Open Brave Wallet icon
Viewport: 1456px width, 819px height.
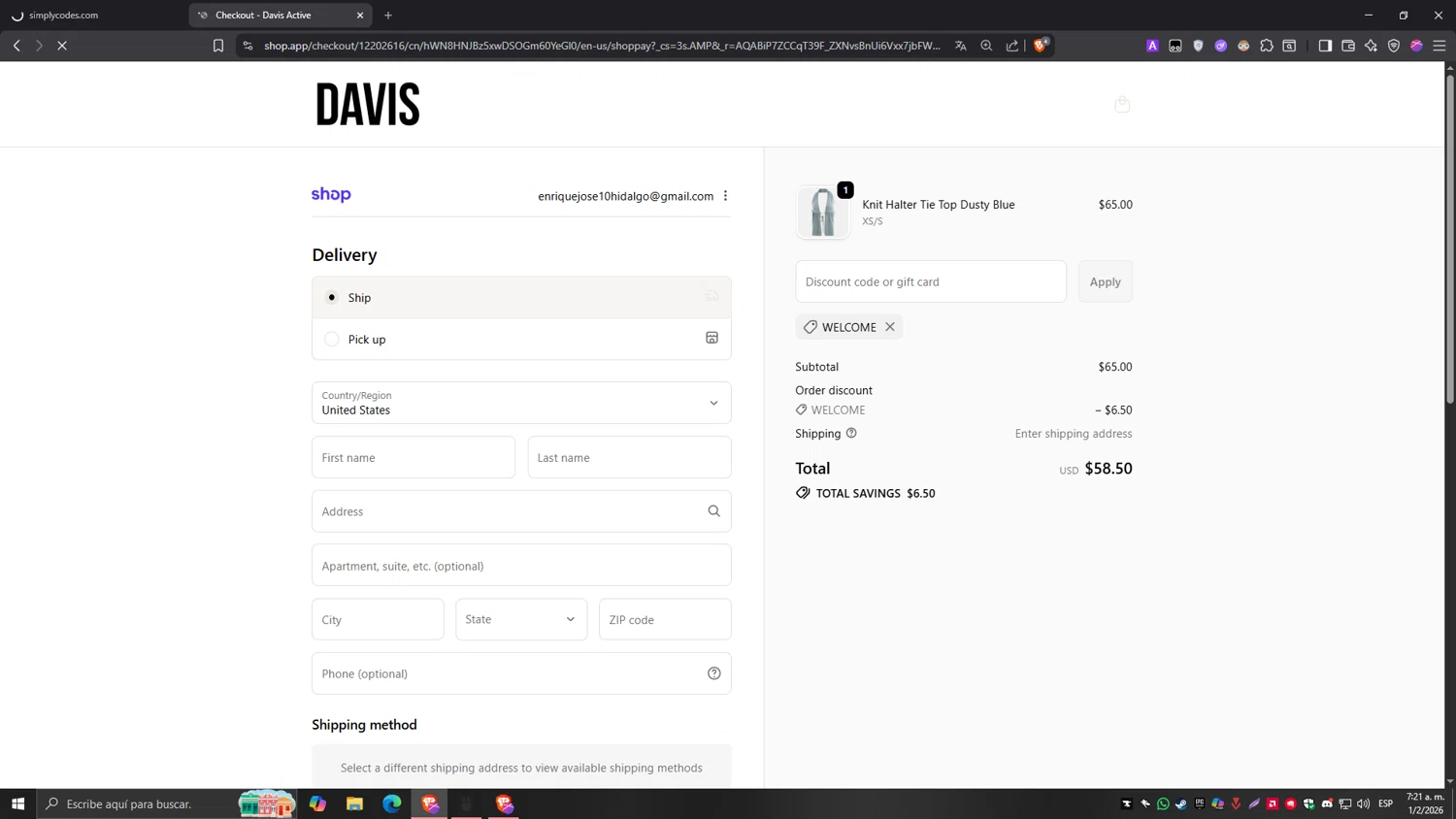click(x=1348, y=46)
